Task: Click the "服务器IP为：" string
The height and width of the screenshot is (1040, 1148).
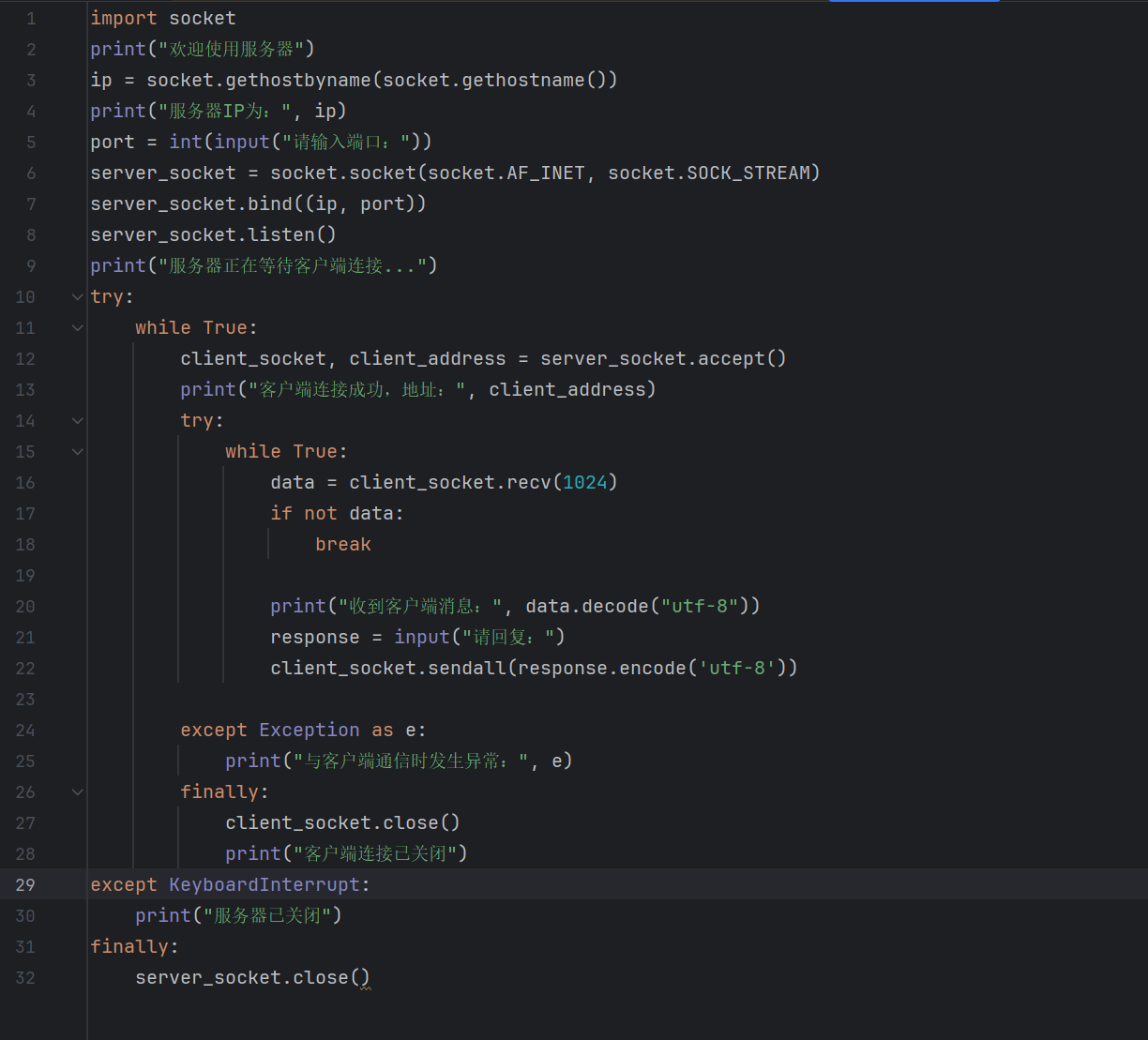Action: tap(225, 111)
